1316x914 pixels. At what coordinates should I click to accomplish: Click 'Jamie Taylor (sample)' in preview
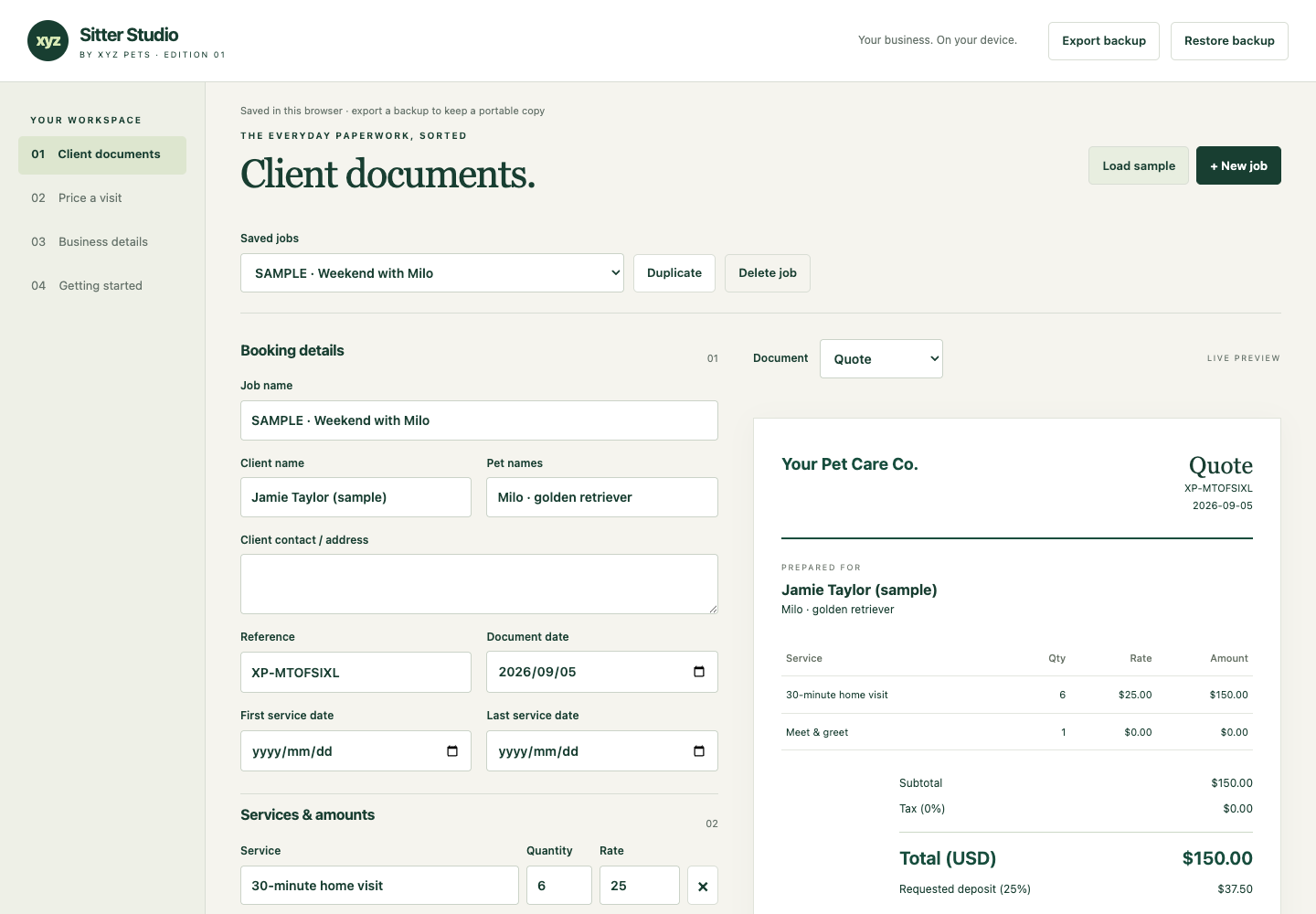tap(859, 590)
